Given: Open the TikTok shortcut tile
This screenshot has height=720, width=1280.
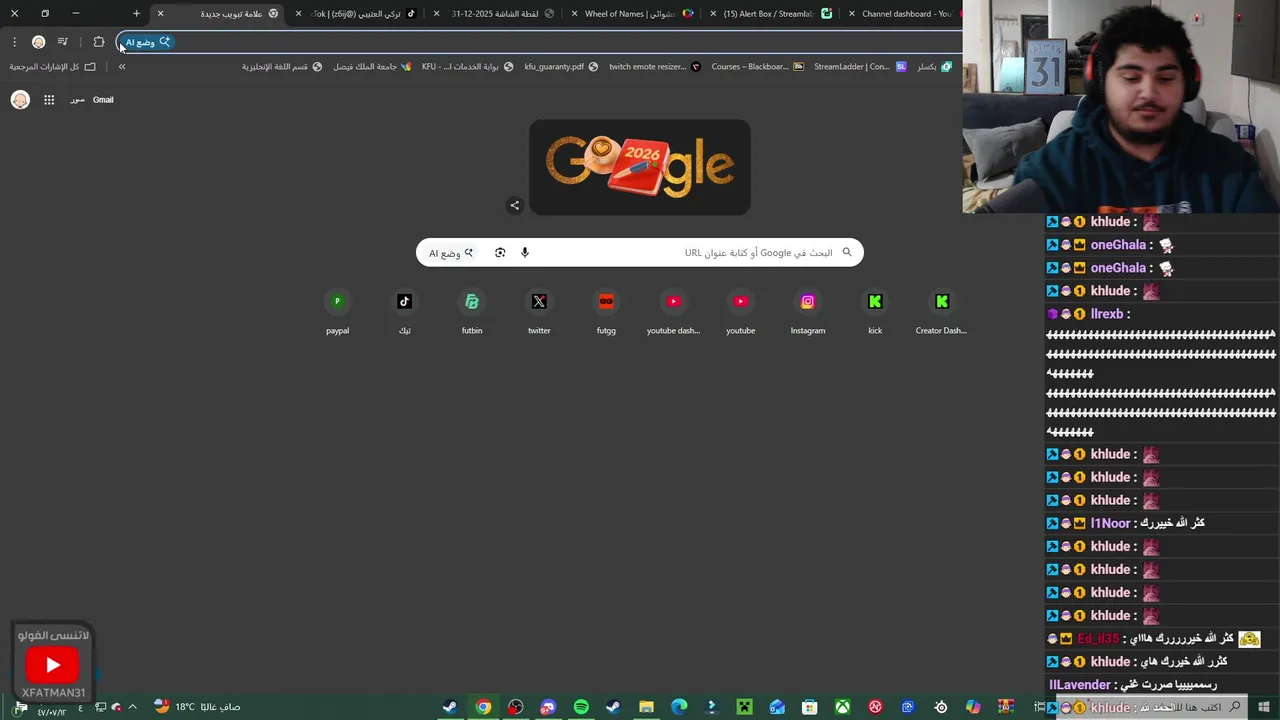Looking at the screenshot, I should [x=404, y=311].
